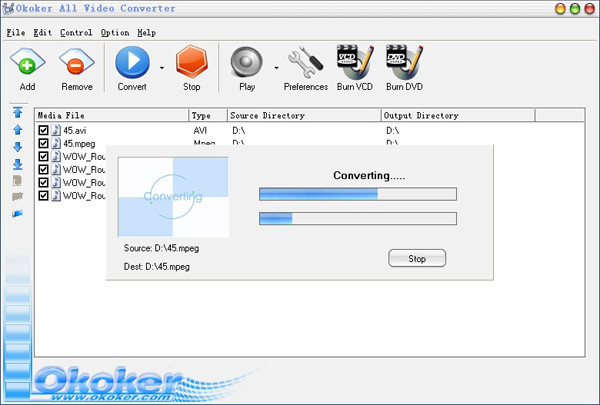Click the lower conversion progress bar
The image size is (600, 405).
(358, 219)
